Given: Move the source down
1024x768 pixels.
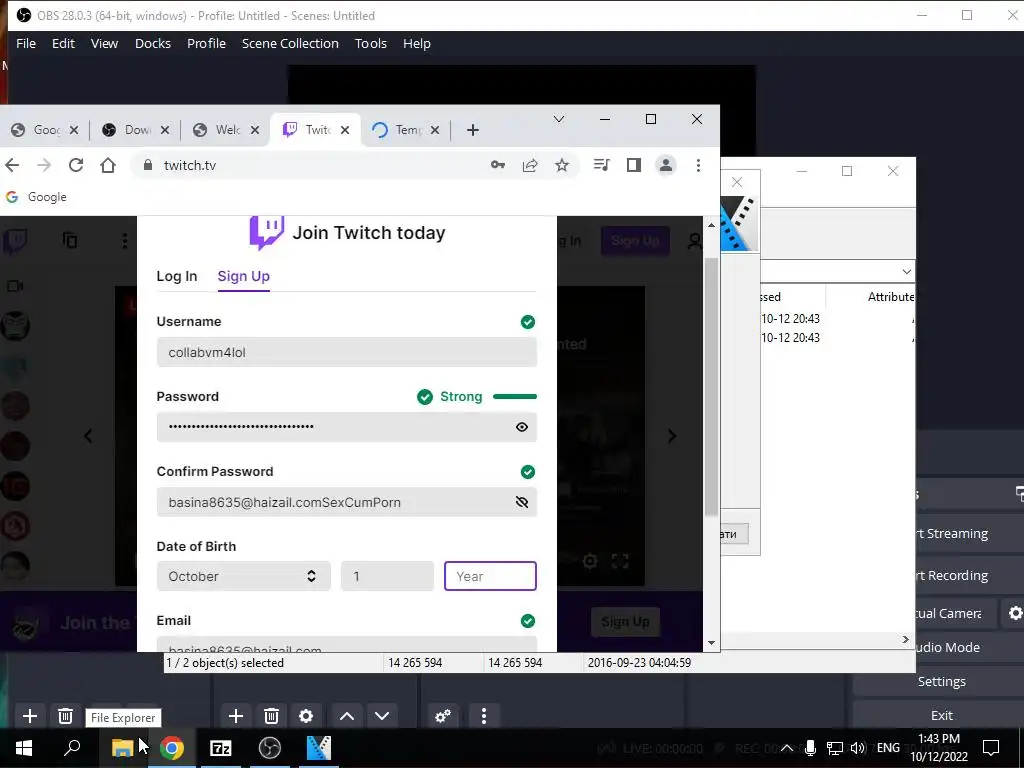Looking at the screenshot, I should (x=382, y=716).
